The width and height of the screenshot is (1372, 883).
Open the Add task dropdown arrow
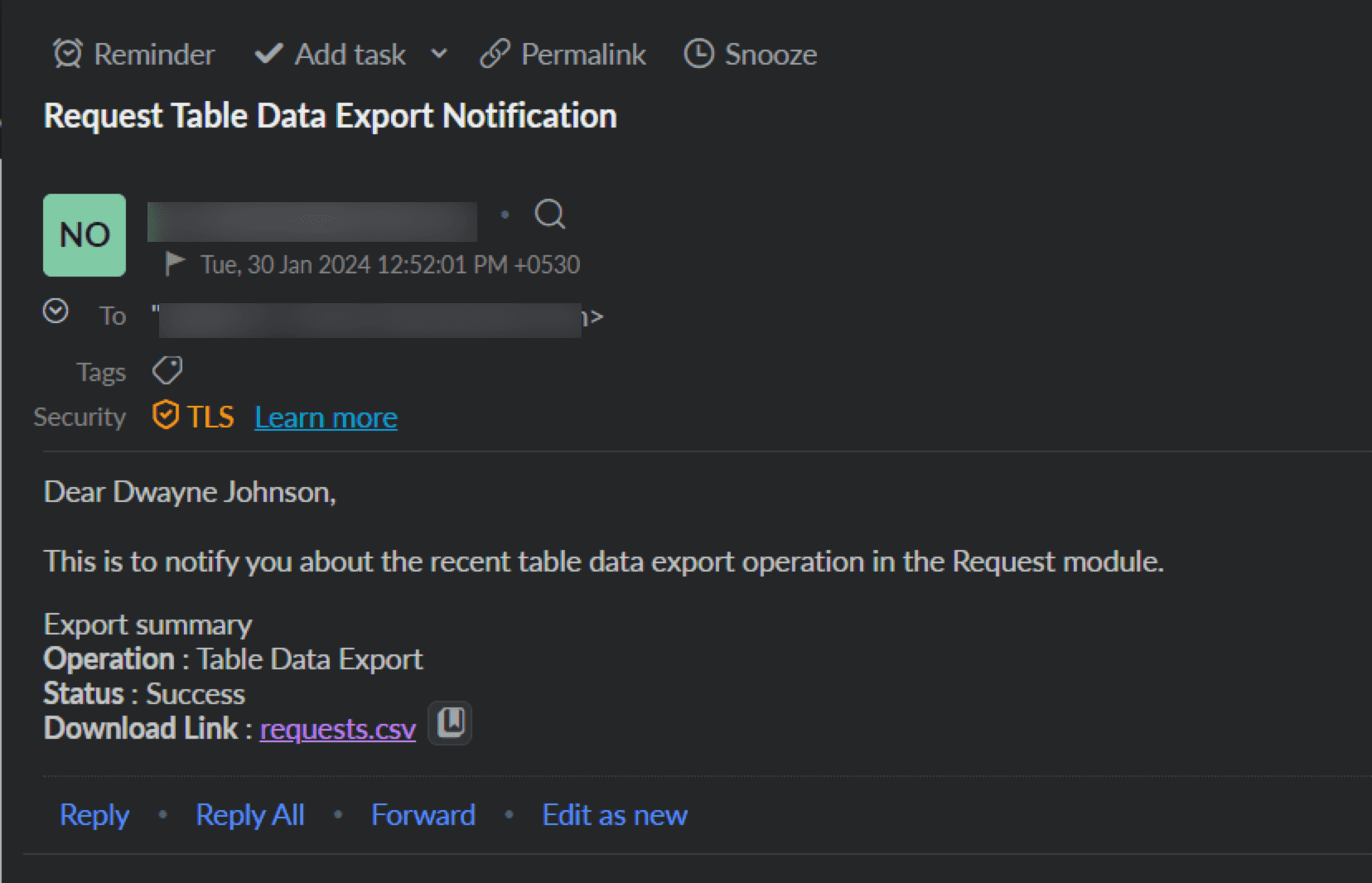pos(439,54)
